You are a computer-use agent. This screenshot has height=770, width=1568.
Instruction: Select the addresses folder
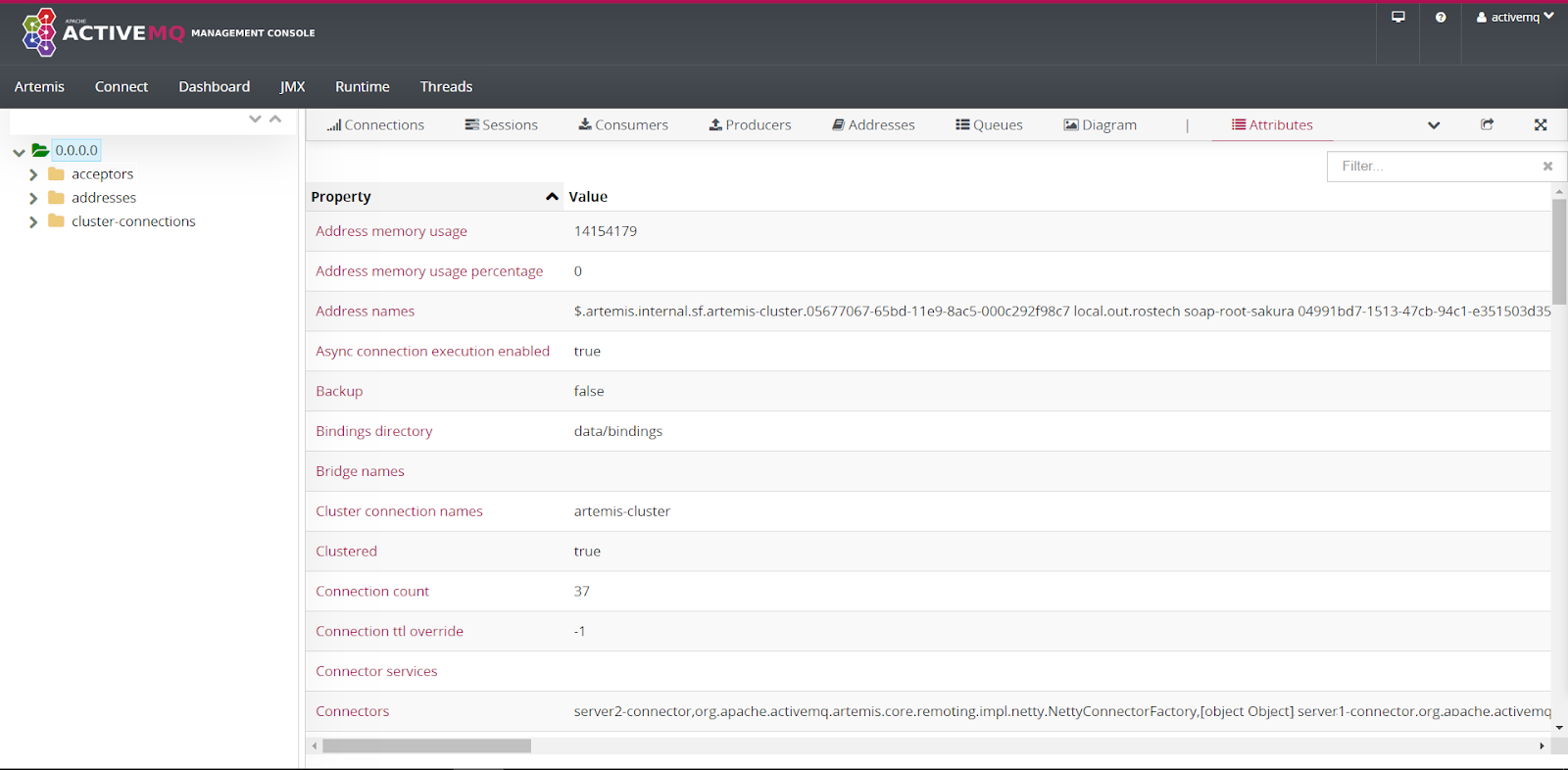click(104, 197)
